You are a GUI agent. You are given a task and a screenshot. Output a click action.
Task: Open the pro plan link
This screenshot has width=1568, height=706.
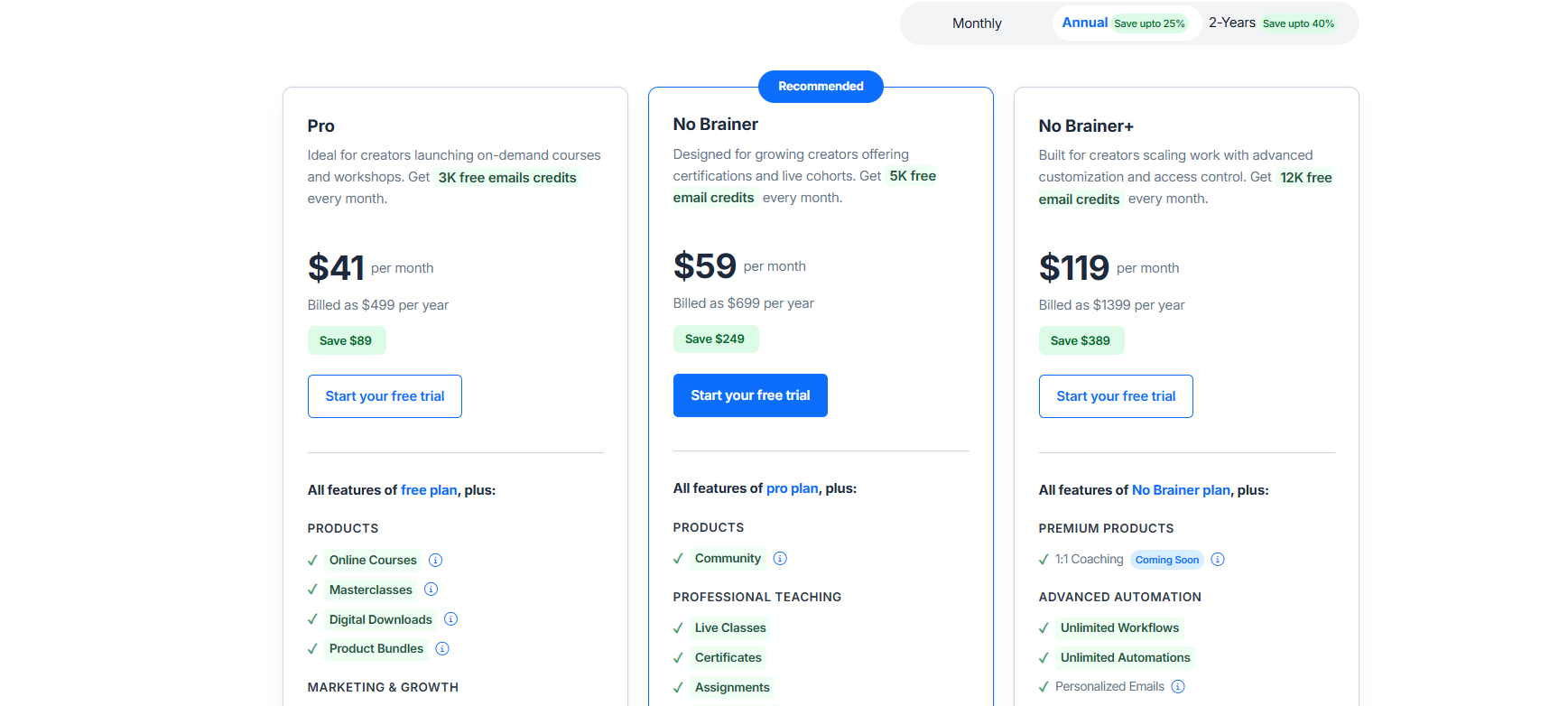pyautogui.click(x=792, y=488)
